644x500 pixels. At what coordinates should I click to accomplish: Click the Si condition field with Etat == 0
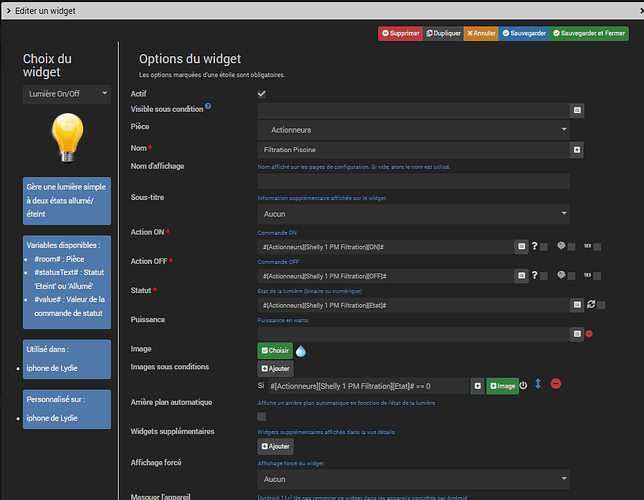pyautogui.click(x=368, y=386)
